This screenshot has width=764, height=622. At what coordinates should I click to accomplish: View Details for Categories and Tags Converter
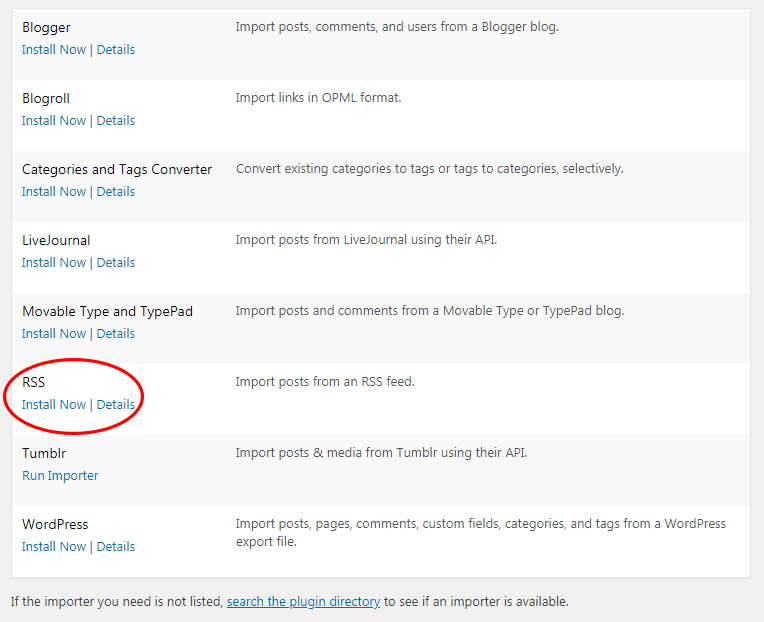(x=115, y=192)
